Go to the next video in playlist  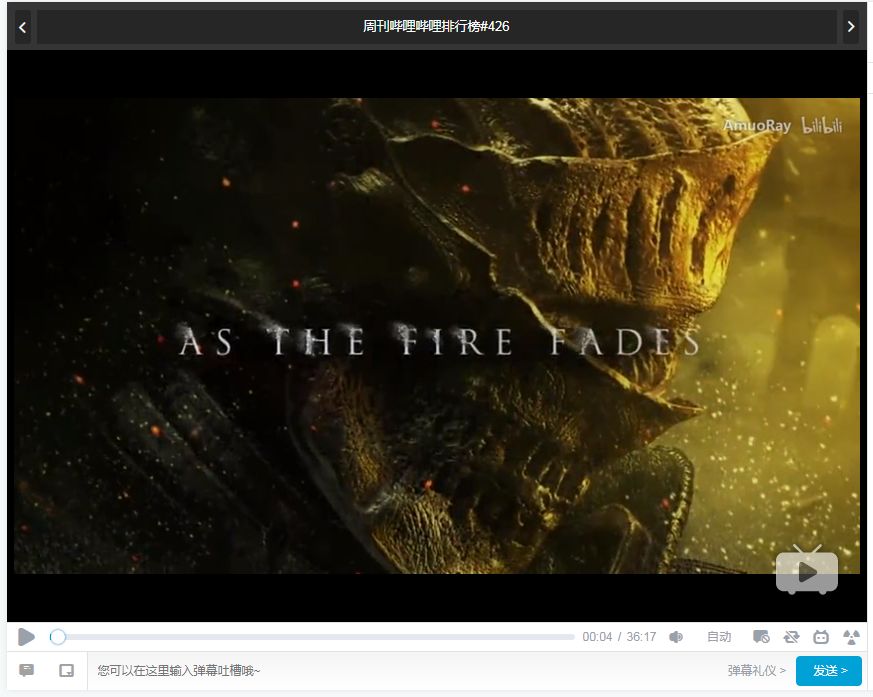click(x=851, y=27)
